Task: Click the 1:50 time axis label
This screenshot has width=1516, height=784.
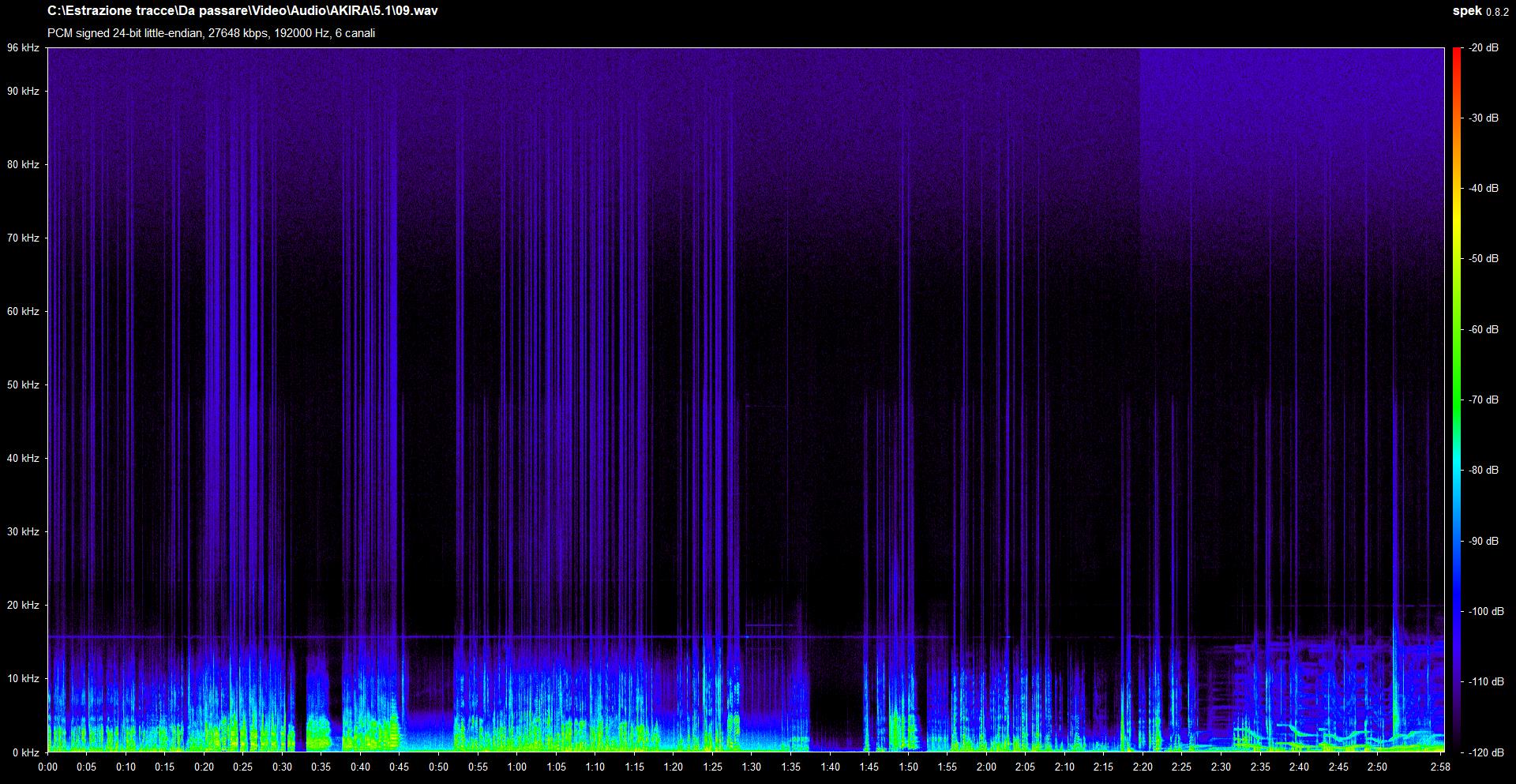Action: click(909, 767)
